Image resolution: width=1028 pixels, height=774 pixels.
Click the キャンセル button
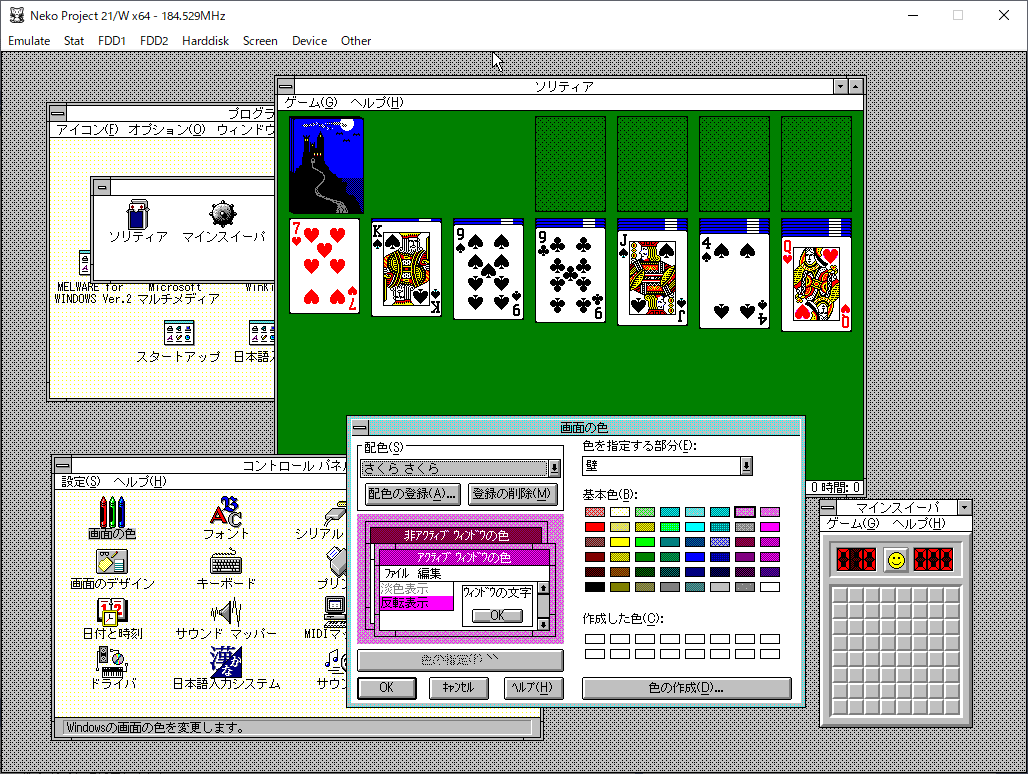[458, 687]
